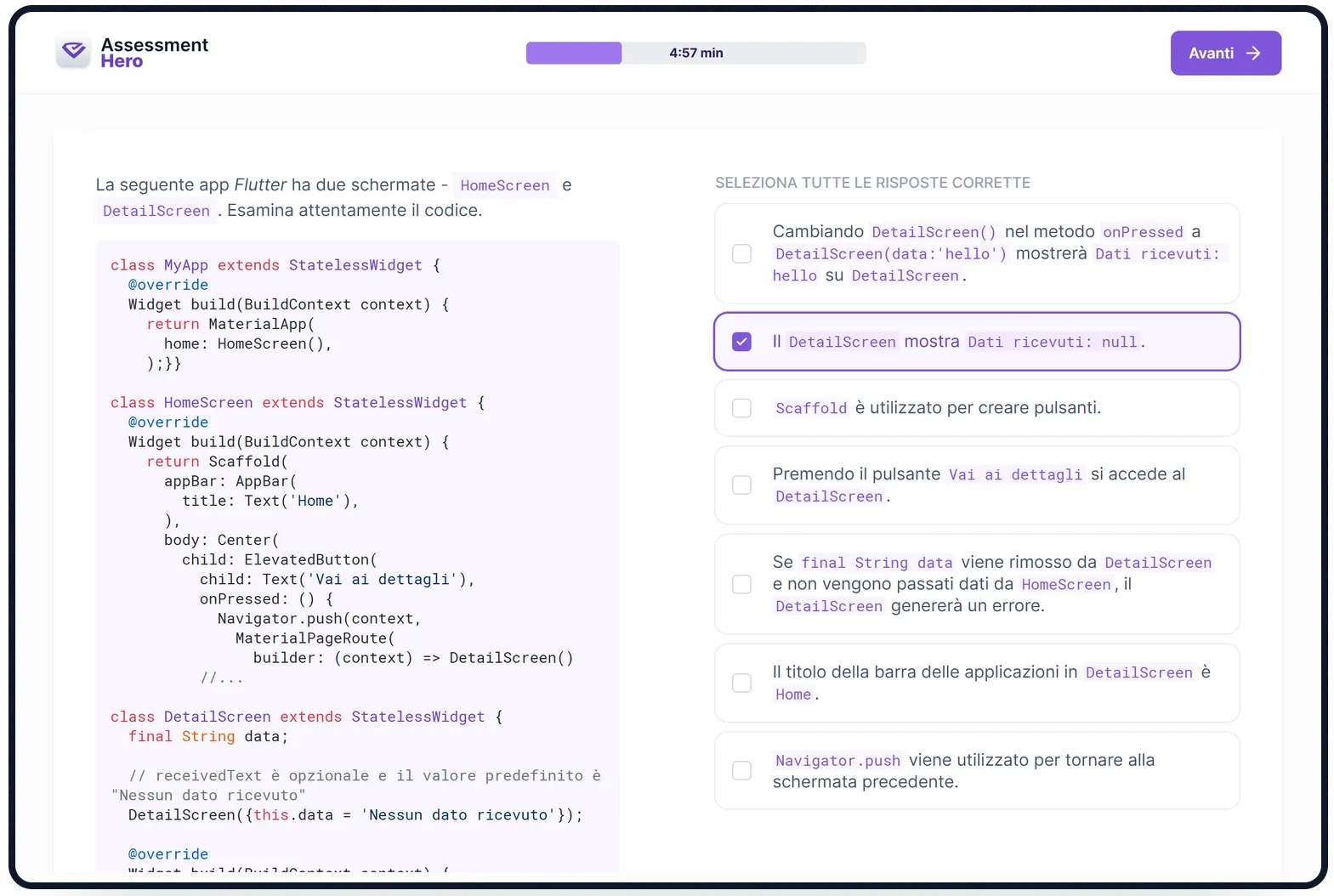Click the 4:57 min timer progress bar

tap(695, 53)
